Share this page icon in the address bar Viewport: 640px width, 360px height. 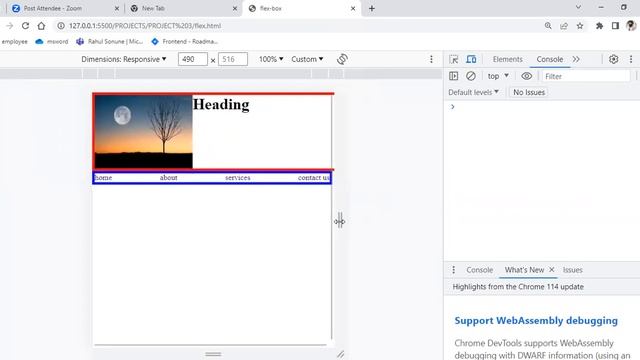pyautogui.click(x=564, y=26)
